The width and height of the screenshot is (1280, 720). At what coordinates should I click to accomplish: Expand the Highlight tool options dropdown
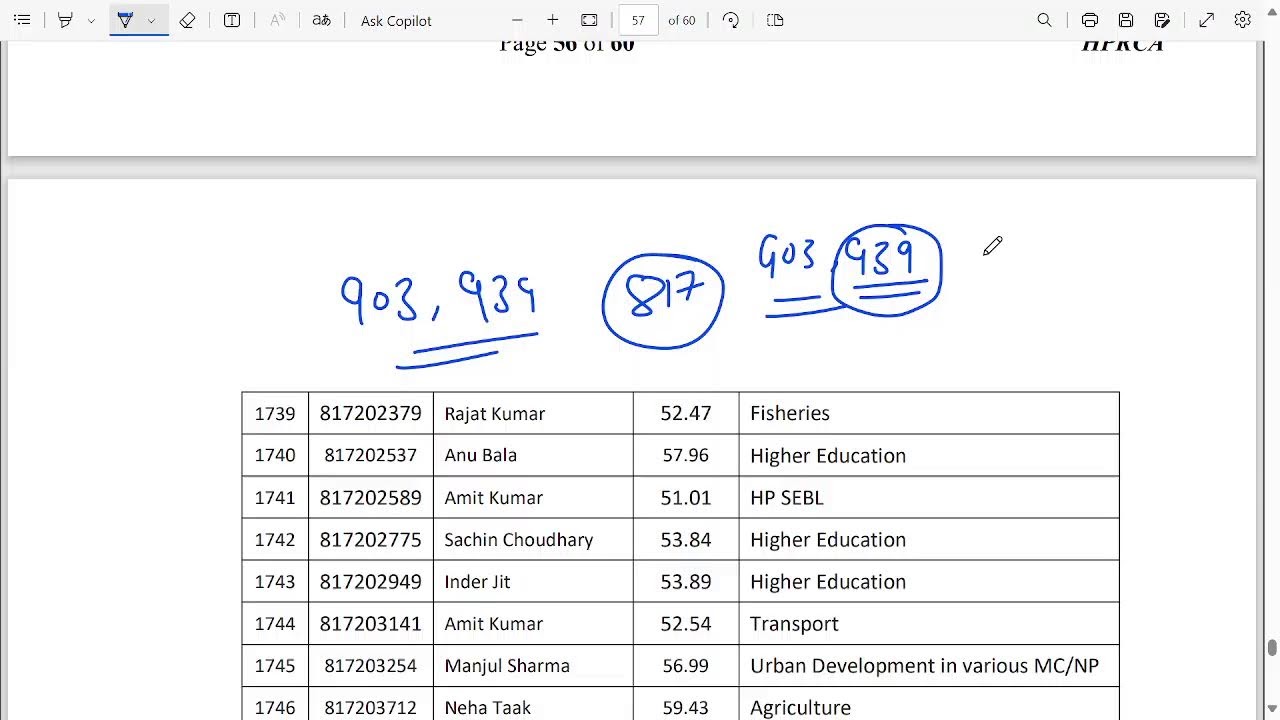pyautogui.click(x=91, y=20)
